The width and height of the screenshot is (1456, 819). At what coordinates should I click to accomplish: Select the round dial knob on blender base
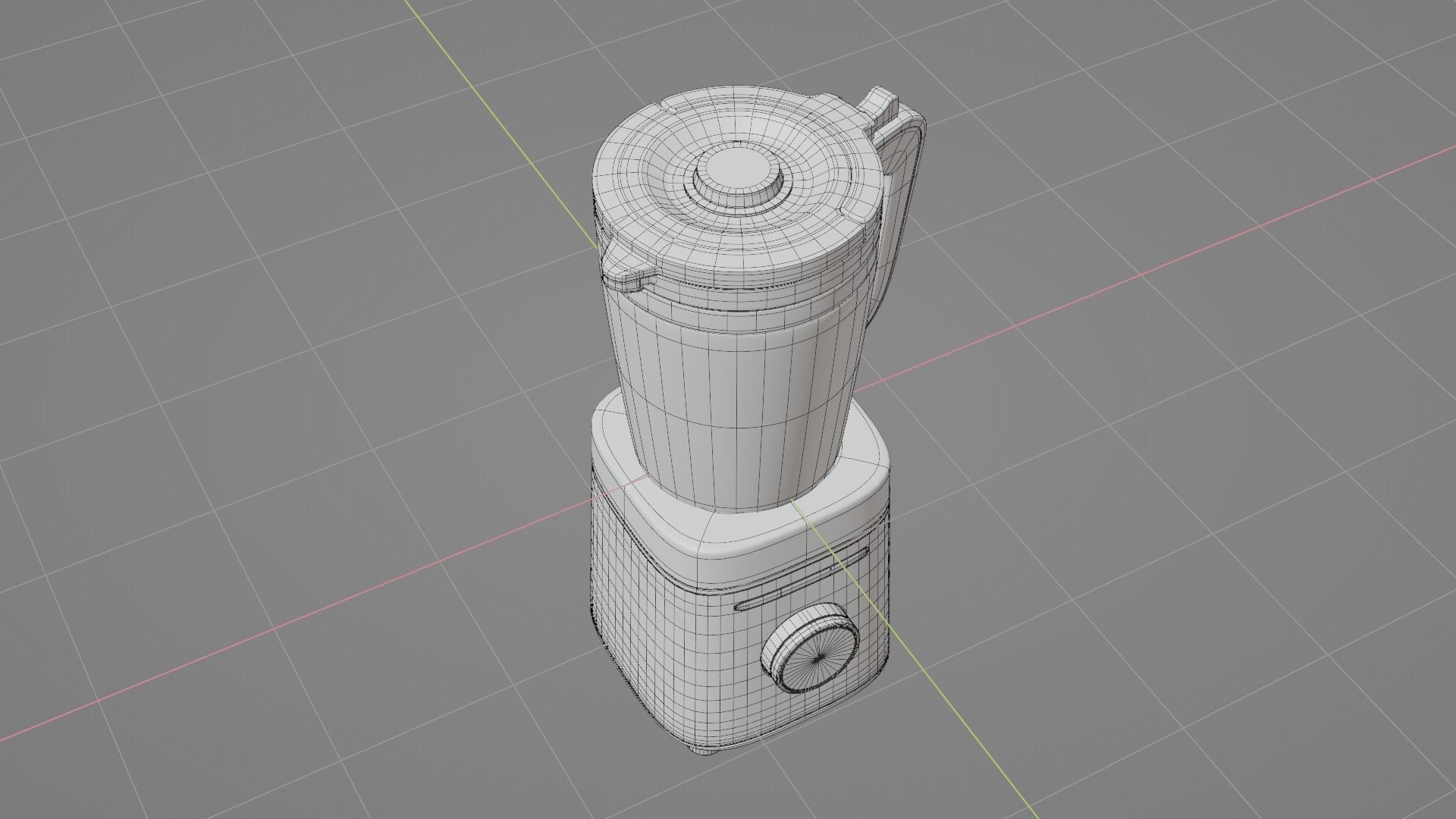(810, 649)
